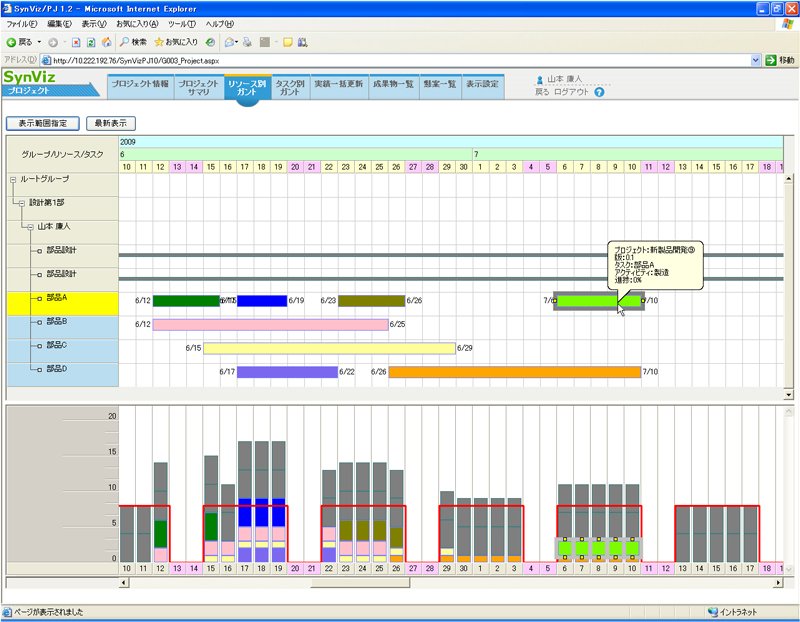Image resolution: width=800 pixels, height=622 pixels.
Task: Click the page icon in address bar
Action: pos(46,60)
